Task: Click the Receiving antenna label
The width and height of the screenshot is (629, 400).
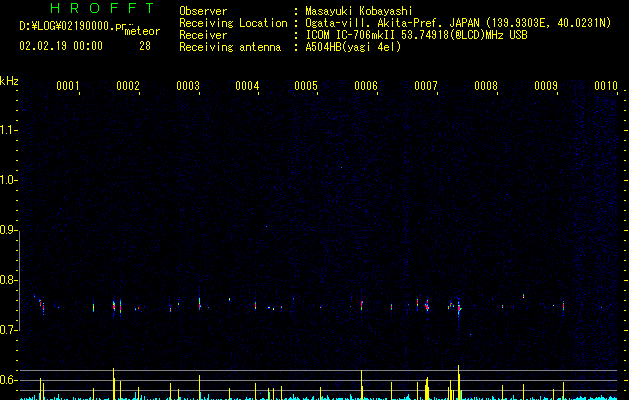Action: (230, 47)
